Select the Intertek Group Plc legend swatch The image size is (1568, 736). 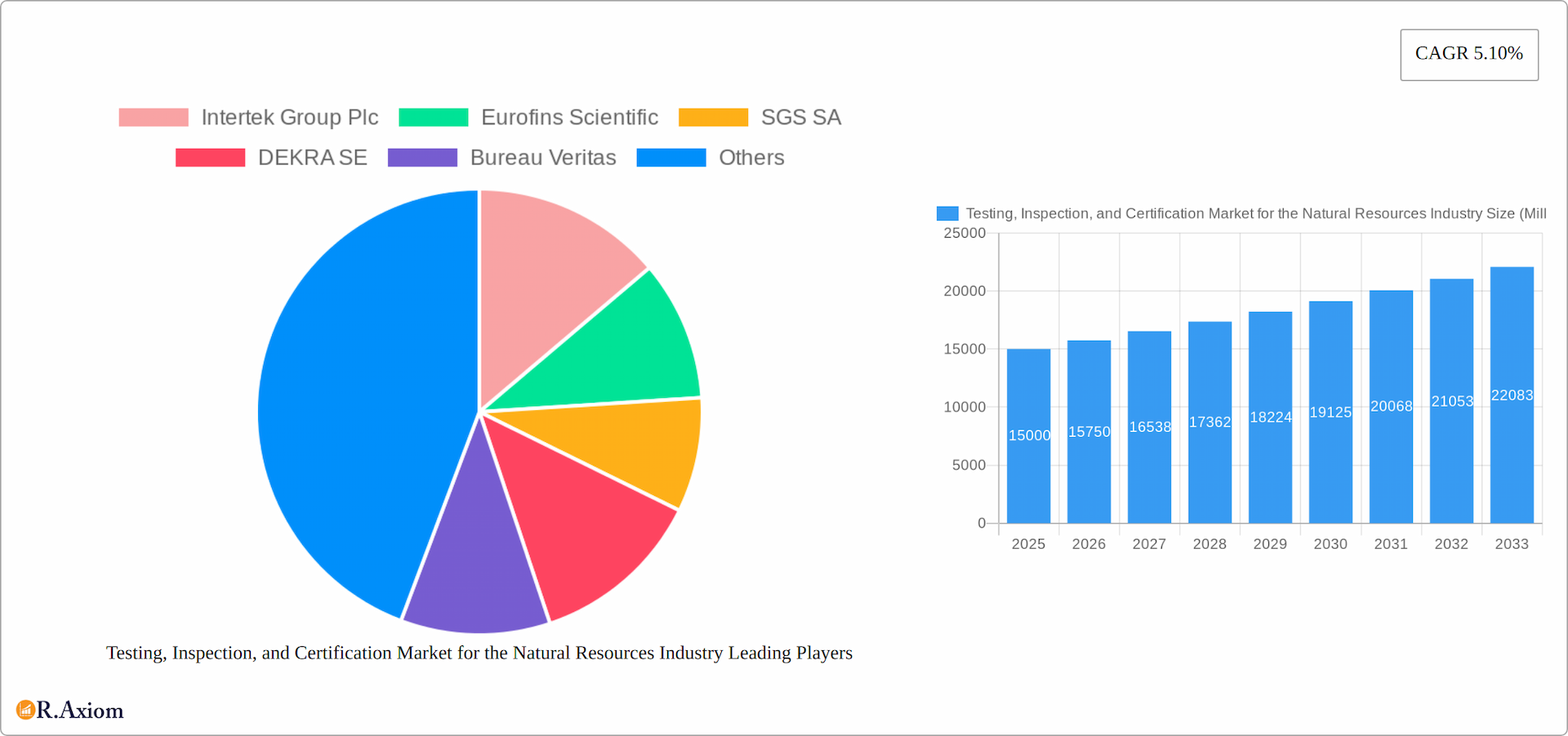152,117
